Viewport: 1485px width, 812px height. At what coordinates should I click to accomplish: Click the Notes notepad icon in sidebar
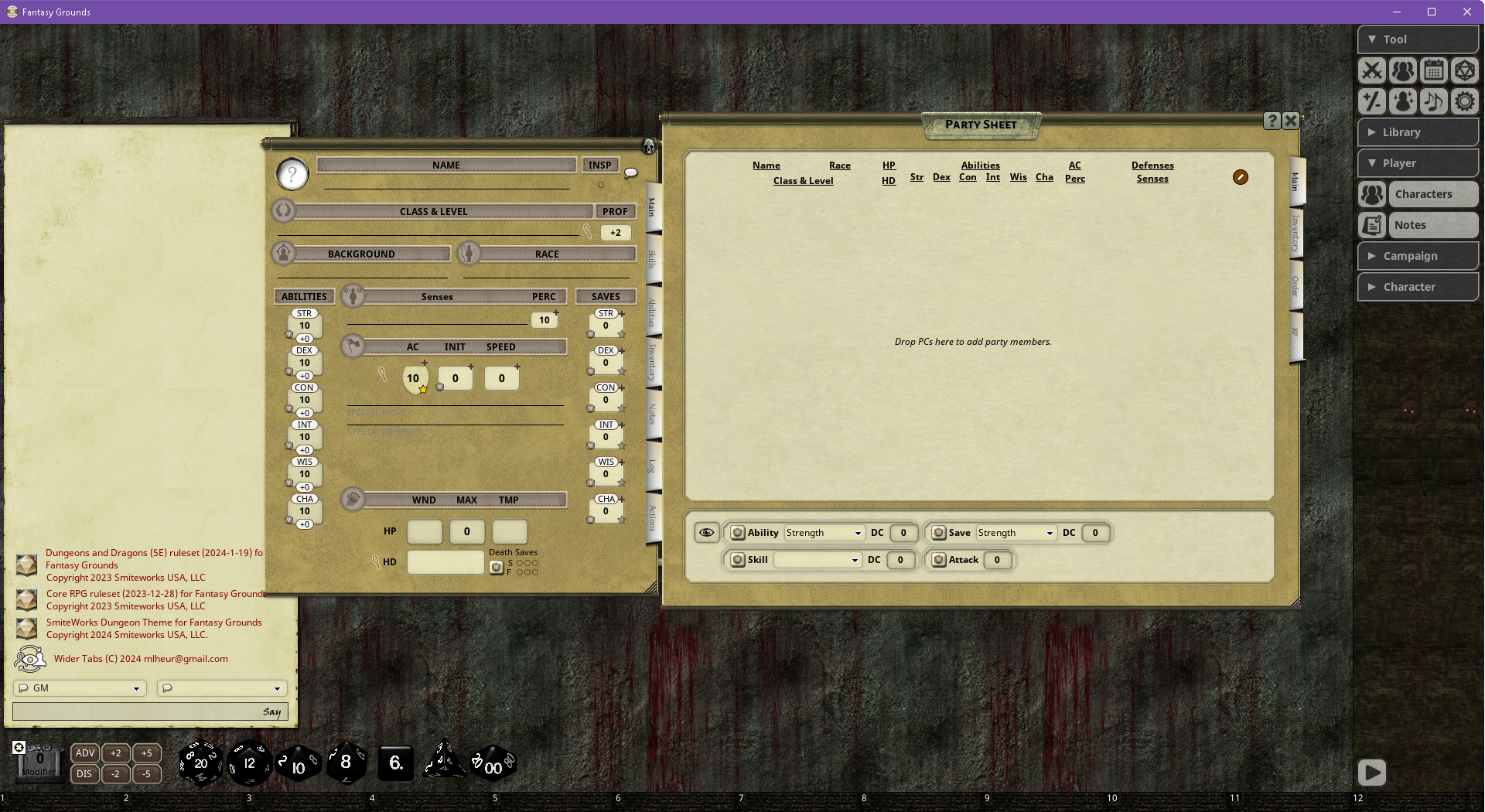1373,225
